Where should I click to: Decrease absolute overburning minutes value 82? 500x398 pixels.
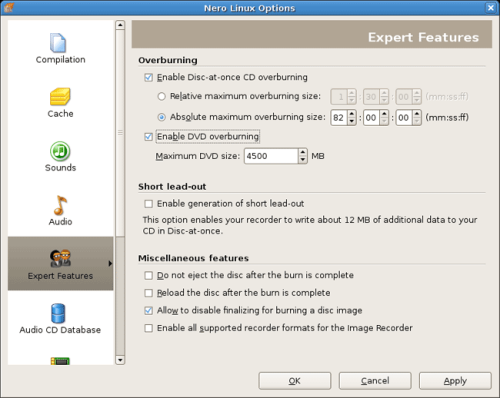pos(352,121)
